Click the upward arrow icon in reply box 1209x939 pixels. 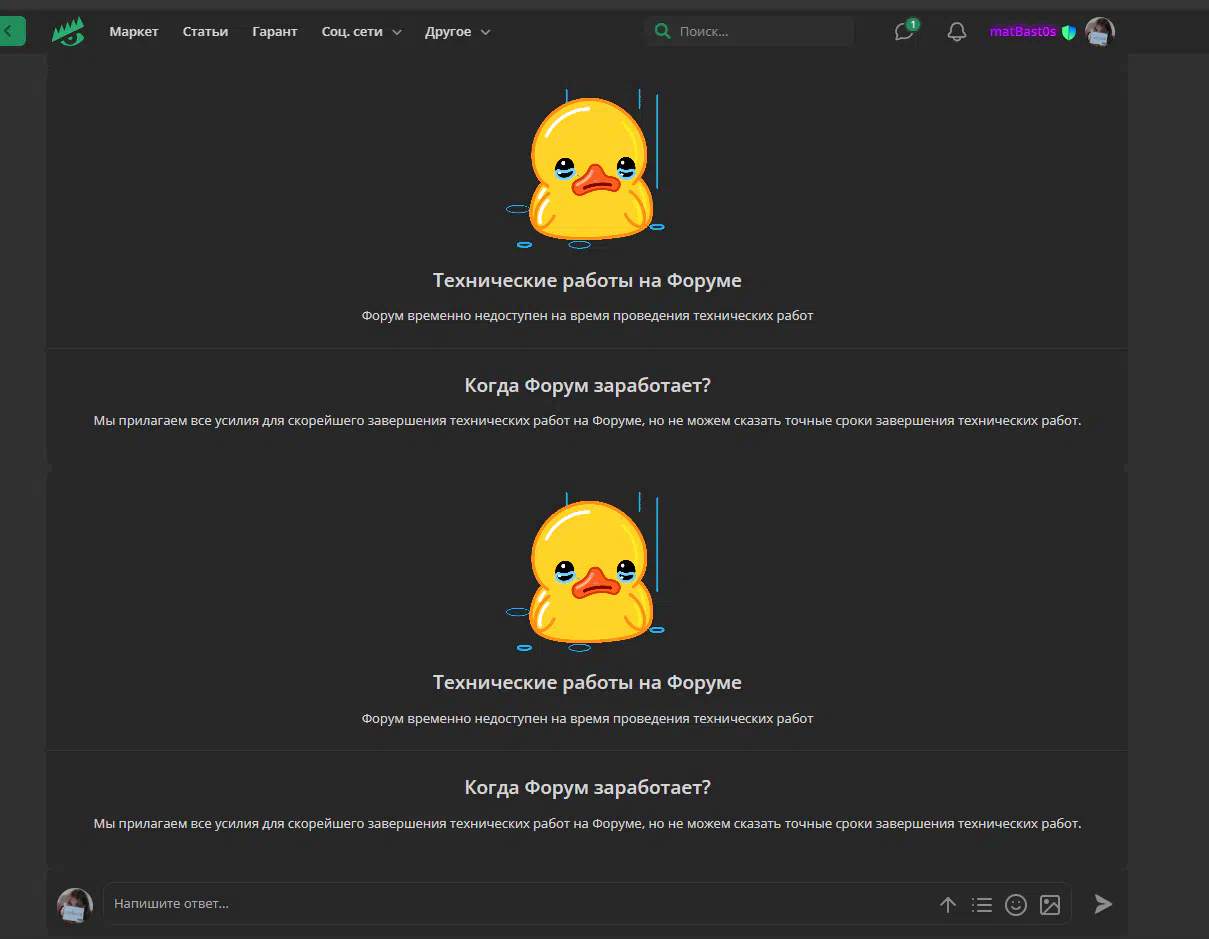coord(948,905)
